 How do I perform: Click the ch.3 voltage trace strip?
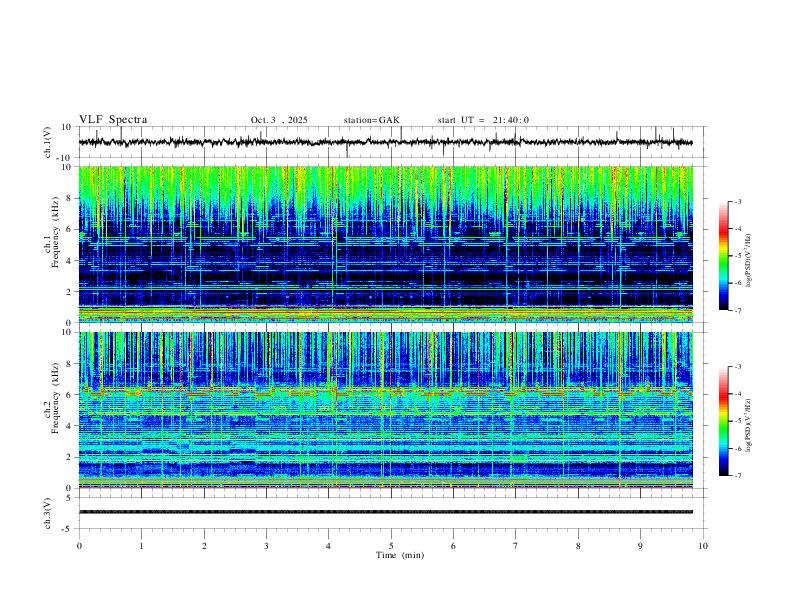[386, 512]
